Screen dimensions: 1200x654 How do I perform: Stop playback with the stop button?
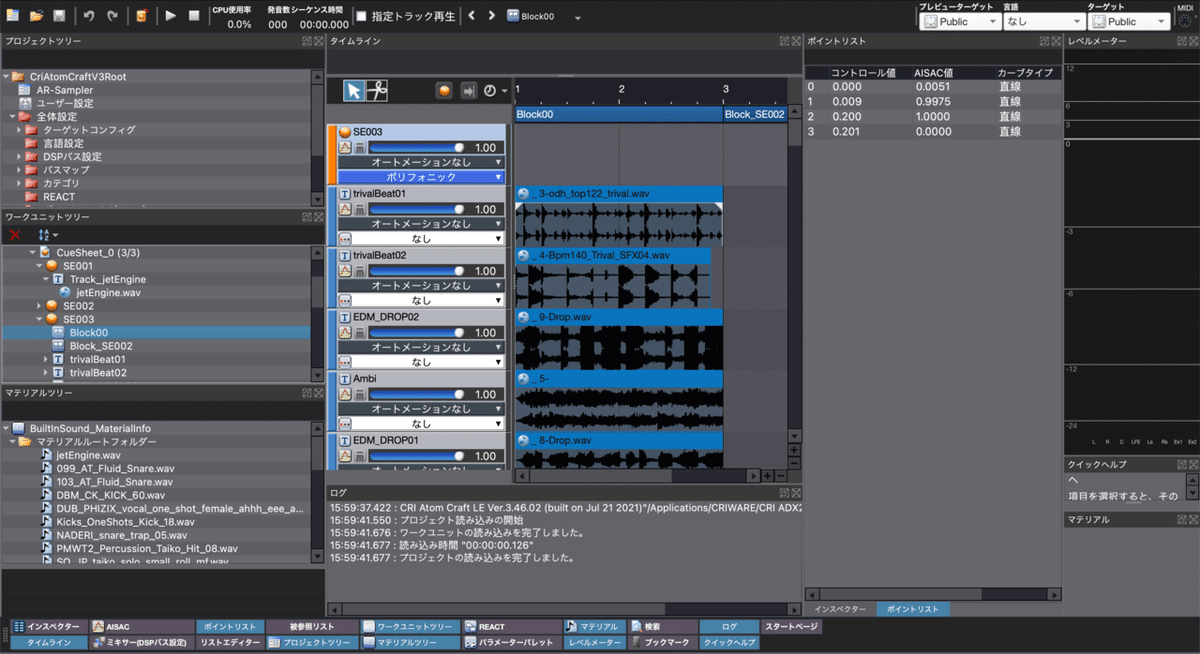click(x=194, y=16)
